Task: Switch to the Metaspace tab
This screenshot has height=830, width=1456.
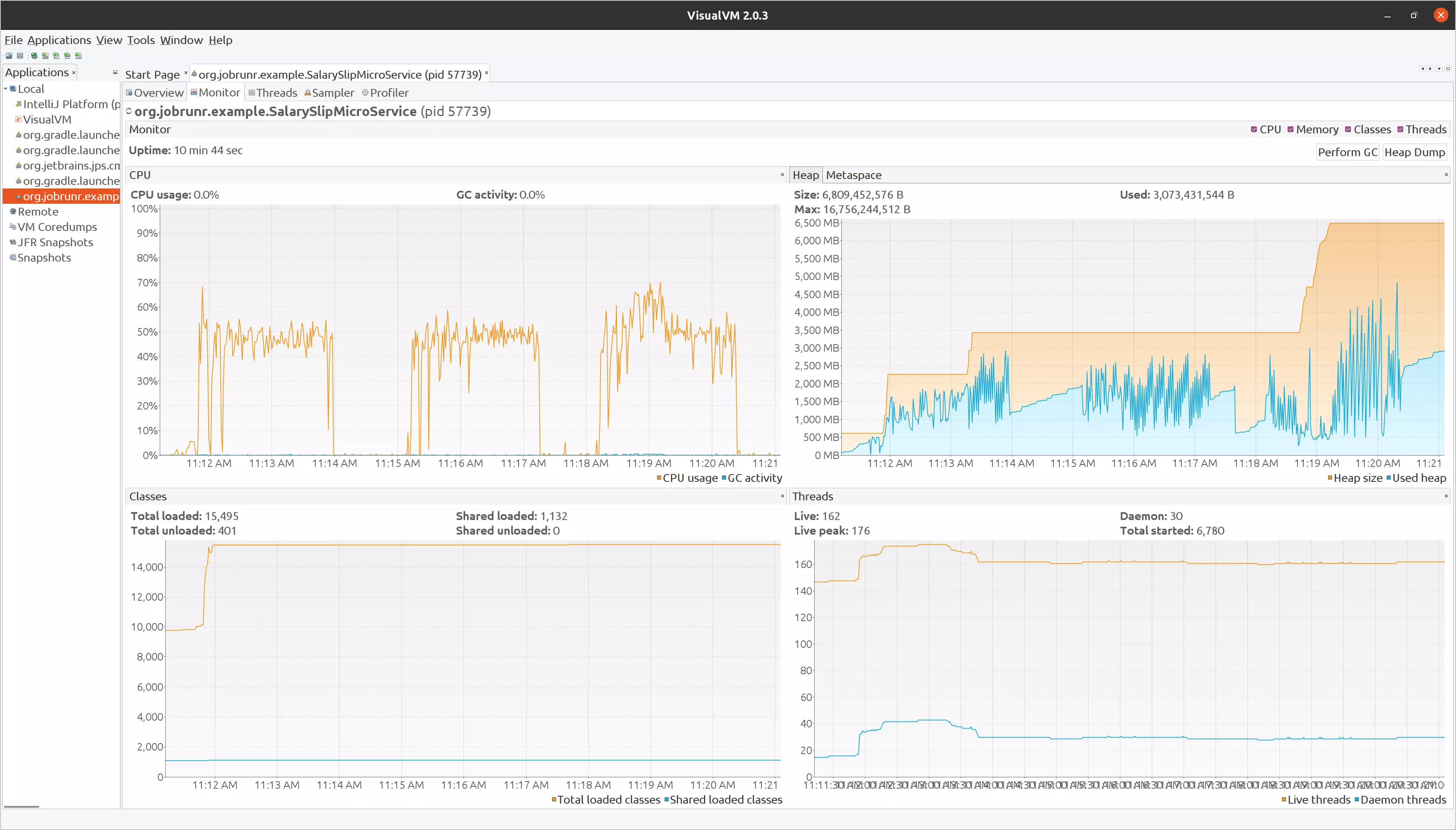Action: click(x=854, y=175)
